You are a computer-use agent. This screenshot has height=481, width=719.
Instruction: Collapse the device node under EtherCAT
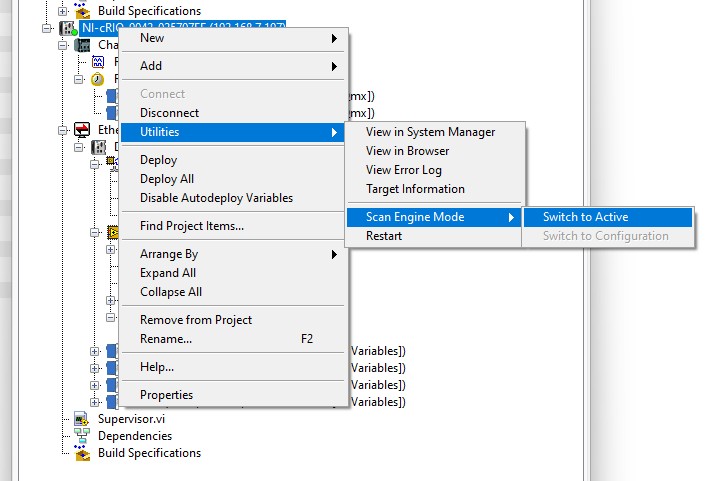(x=78, y=147)
